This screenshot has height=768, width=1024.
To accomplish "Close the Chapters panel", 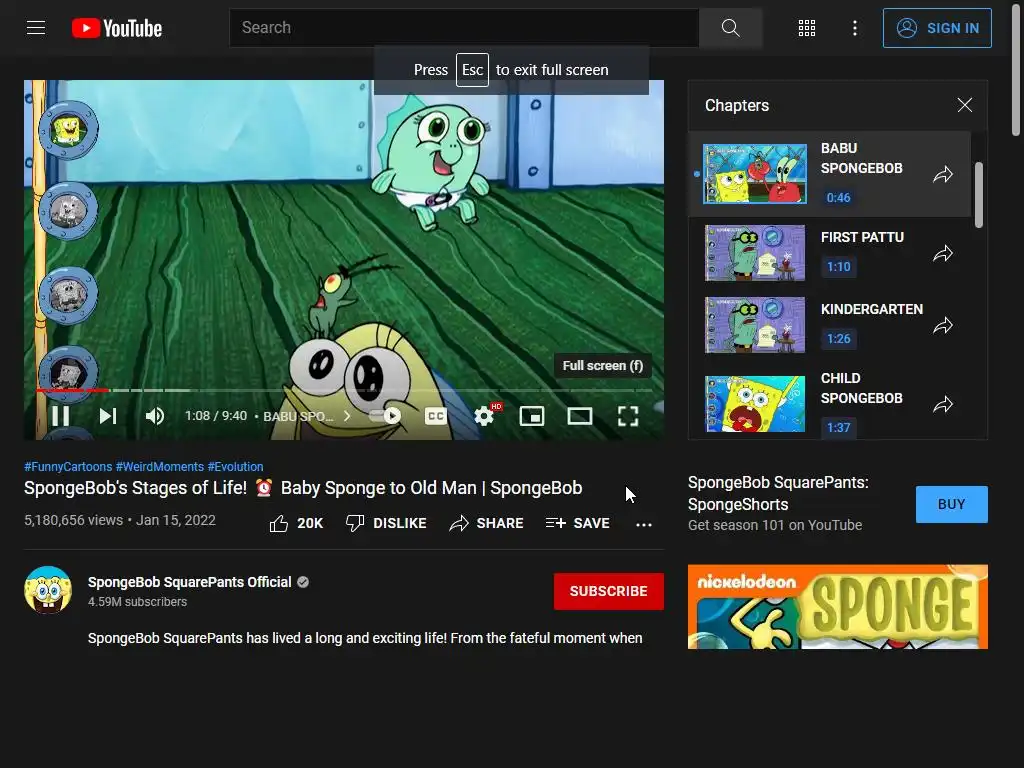I will 965,105.
